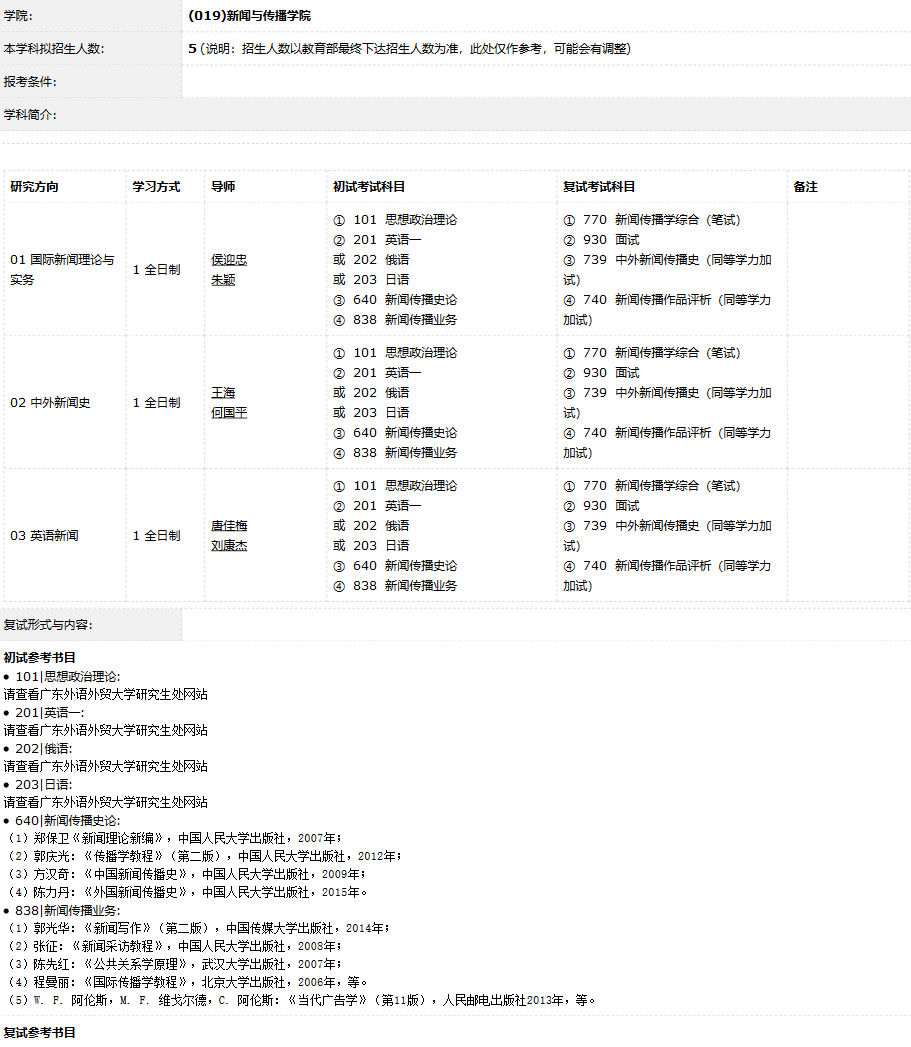Open advisor 侯迎忠's profile link
The image size is (911, 1047).
tap(229, 260)
